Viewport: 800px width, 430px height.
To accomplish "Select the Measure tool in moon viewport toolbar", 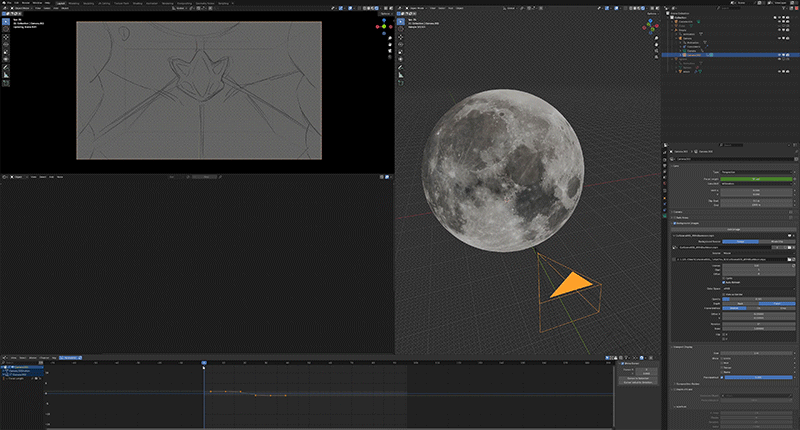I will pyautogui.click(x=401, y=74).
